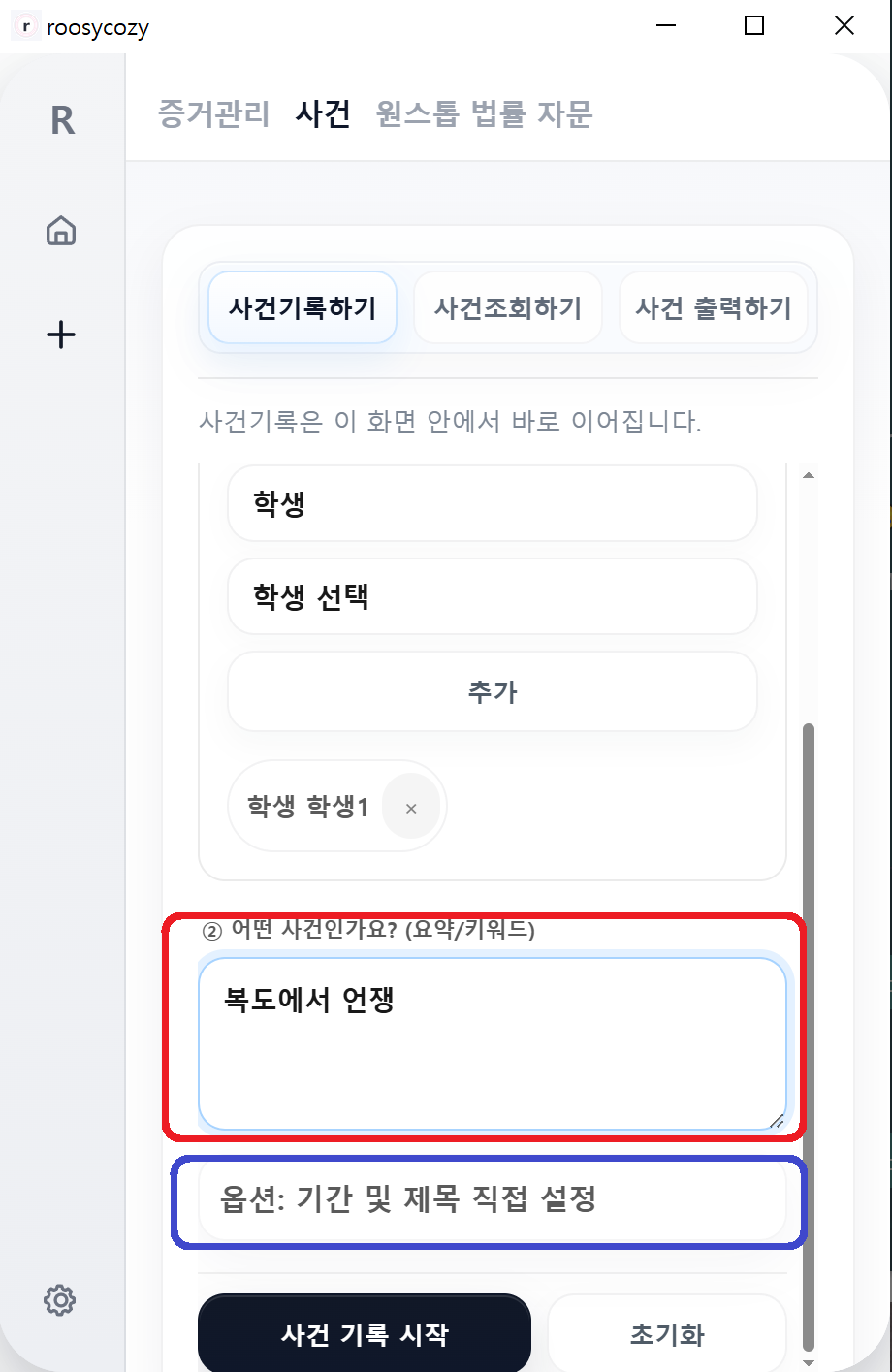Viewport: 892px width, 1372px height.
Task: Remove the 학생 학생1 tag via its × icon
Action: (x=411, y=806)
